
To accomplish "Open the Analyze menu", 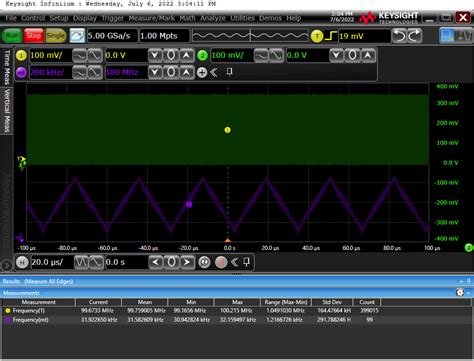I will point(213,18).
